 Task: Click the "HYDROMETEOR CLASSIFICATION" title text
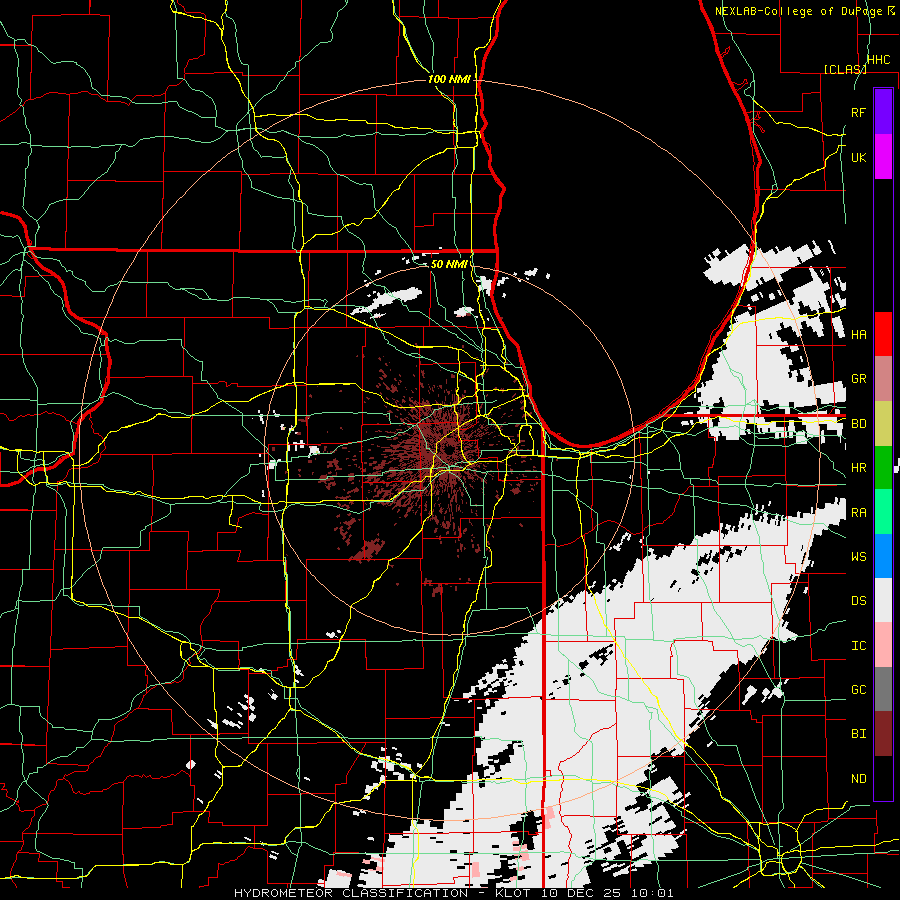pyautogui.click(x=351, y=893)
